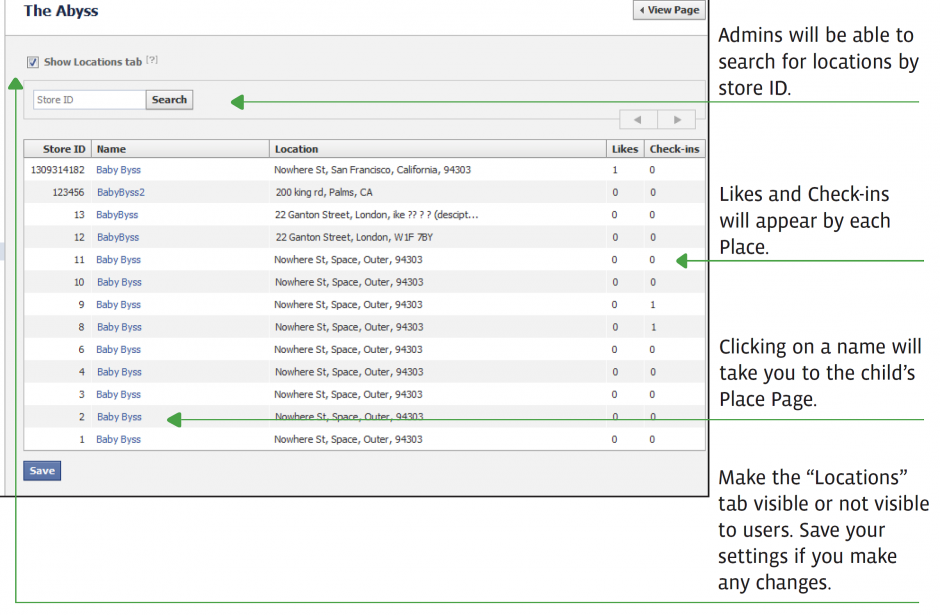
Task: Open BabyByss link for store ID 12
Action: (118, 237)
